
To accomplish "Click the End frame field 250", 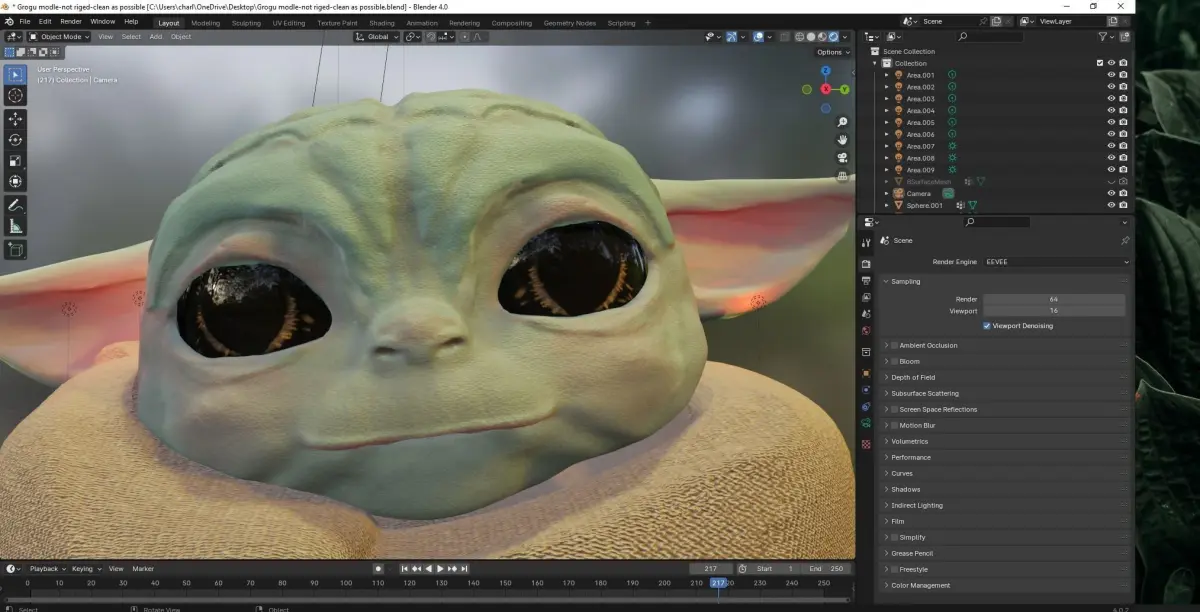I will 827,569.
